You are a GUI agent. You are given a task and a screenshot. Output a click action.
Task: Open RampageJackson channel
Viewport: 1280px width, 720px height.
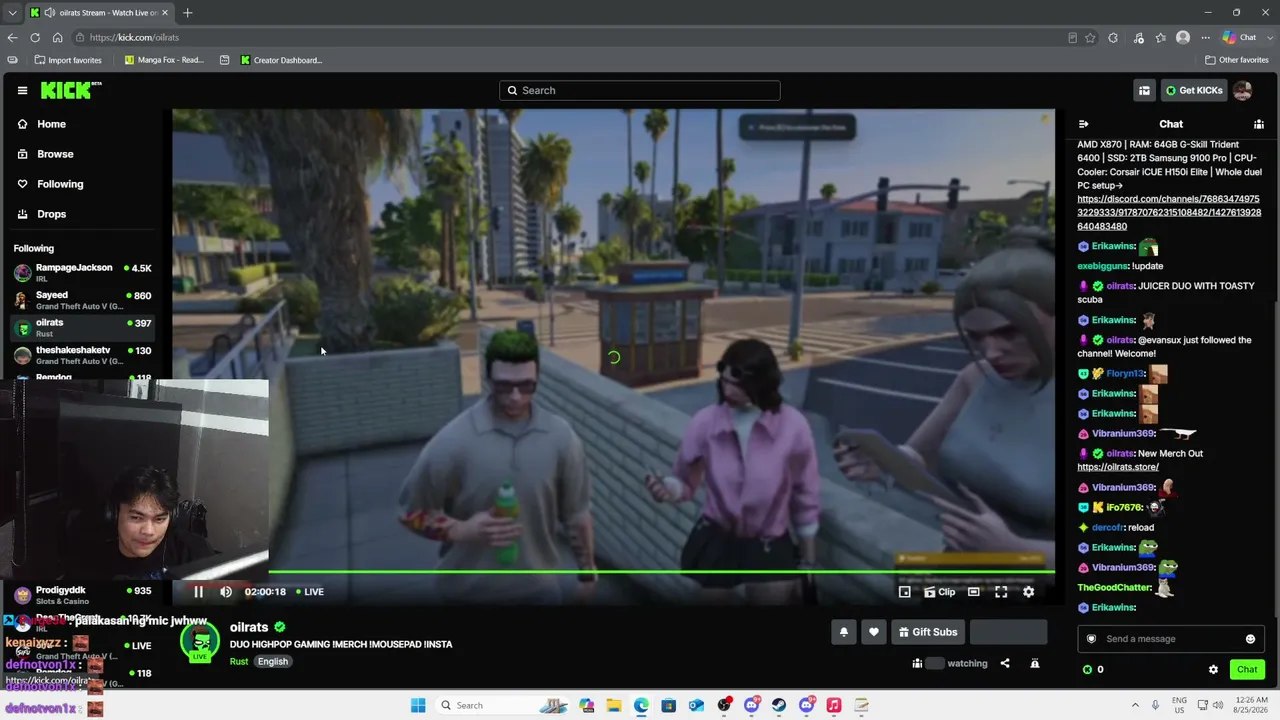(82, 273)
